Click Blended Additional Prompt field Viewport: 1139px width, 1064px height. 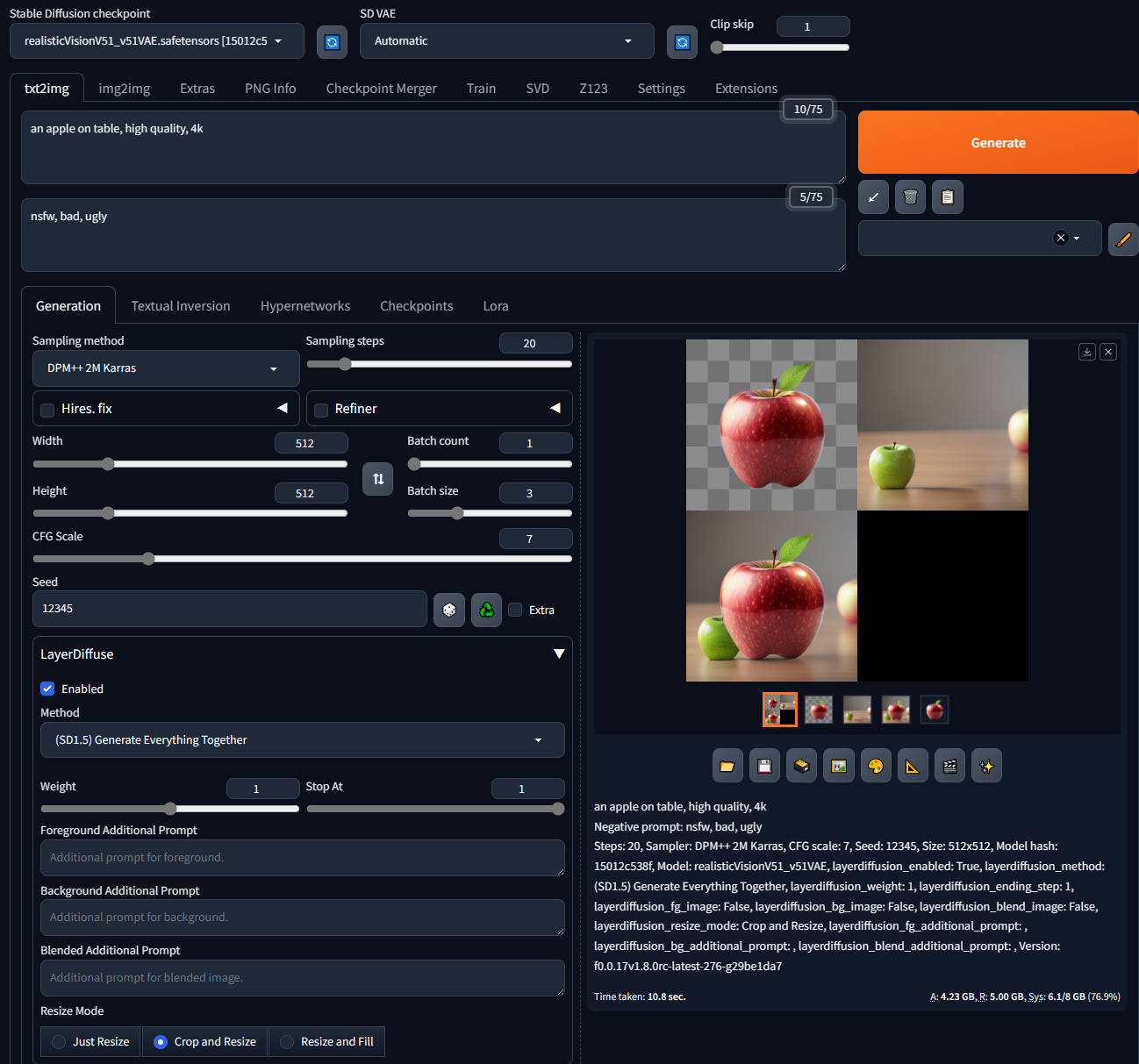pos(302,978)
